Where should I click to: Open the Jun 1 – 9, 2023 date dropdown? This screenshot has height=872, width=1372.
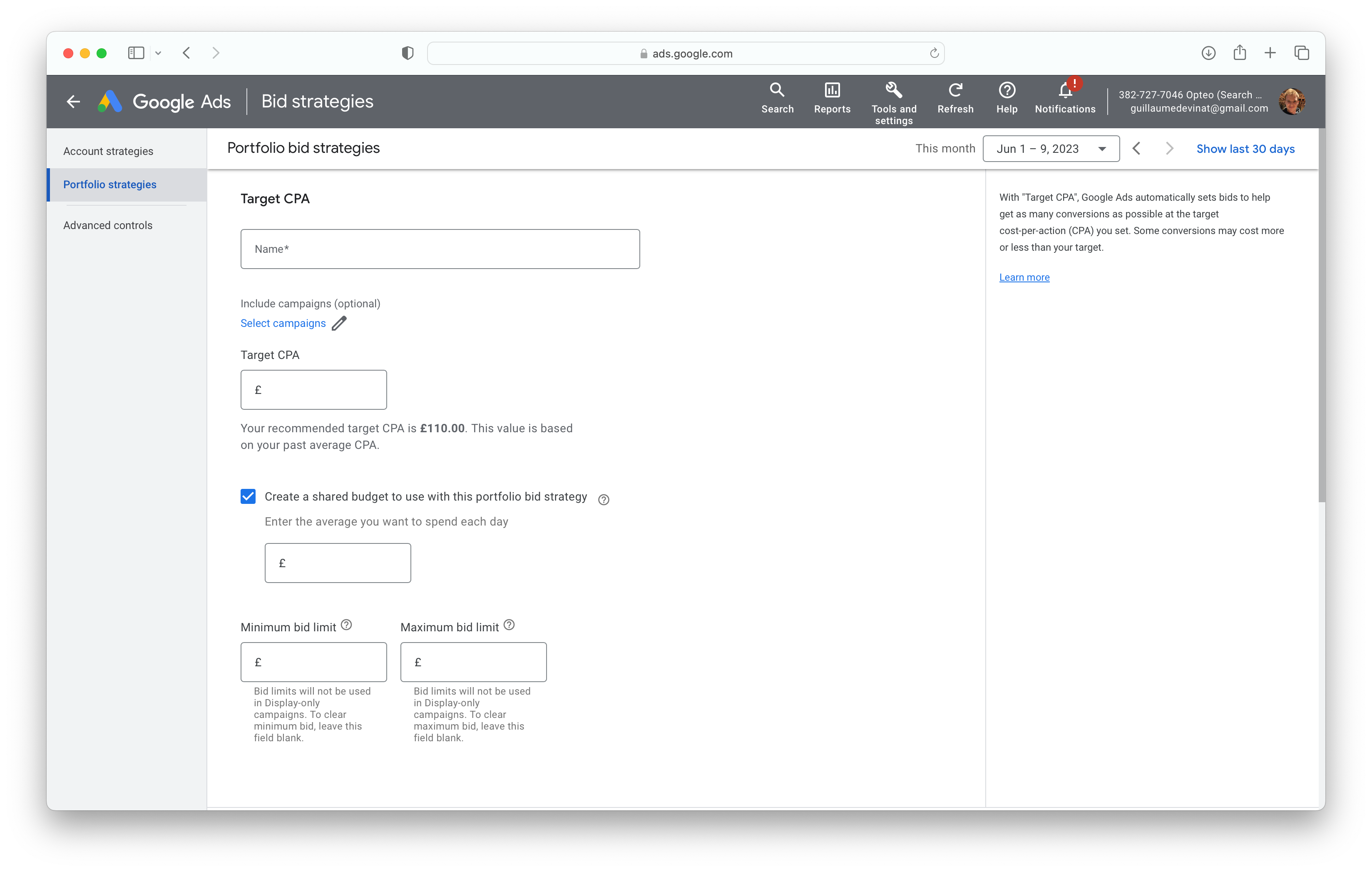(x=1051, y=149)
